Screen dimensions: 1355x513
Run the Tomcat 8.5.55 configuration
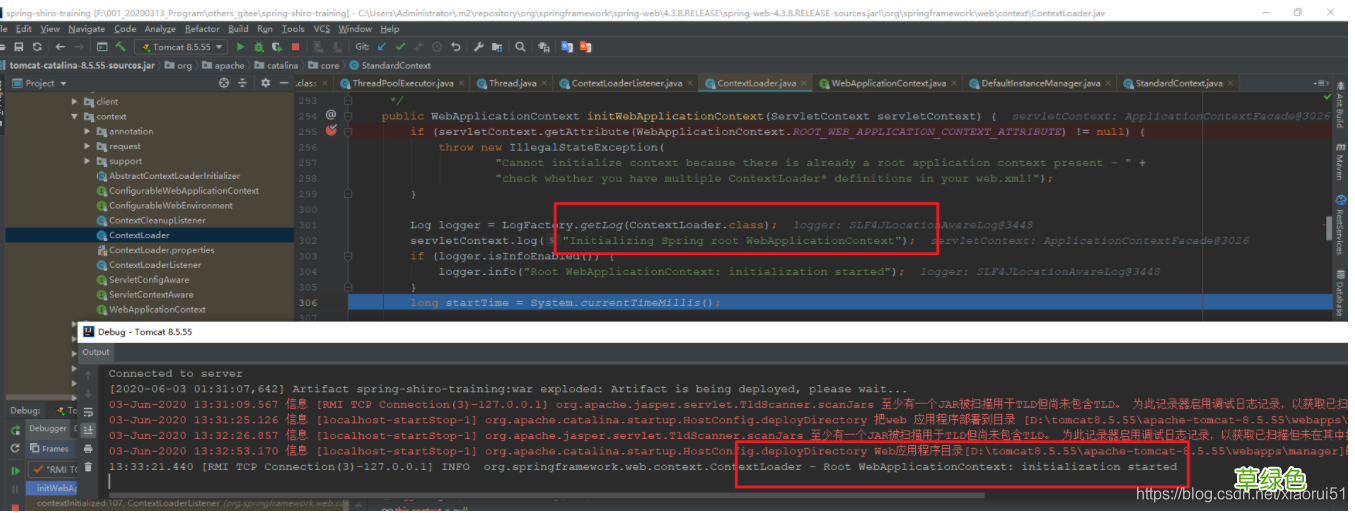click(x=240, y=47)
